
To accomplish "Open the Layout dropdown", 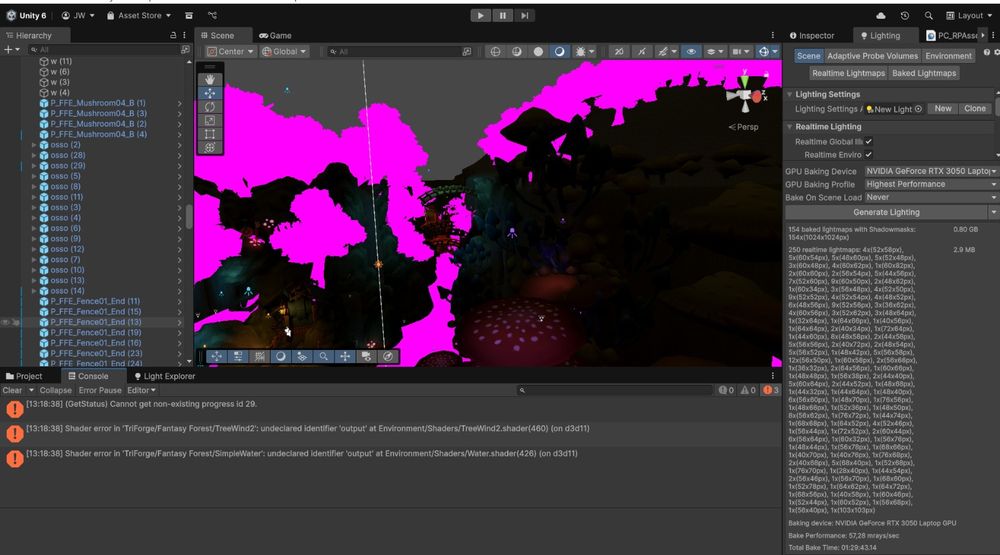I will click(x=968, y=15).
